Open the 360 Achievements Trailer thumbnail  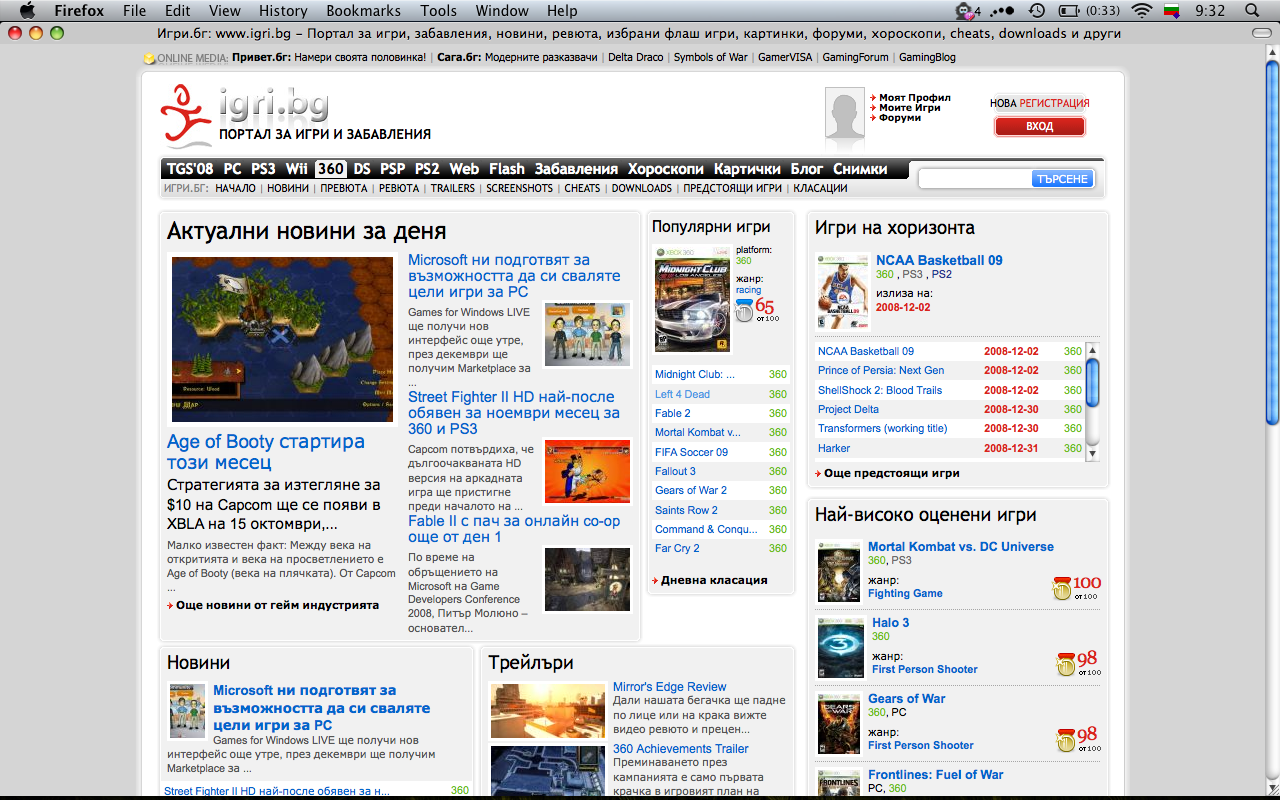(x=548, y=771)
